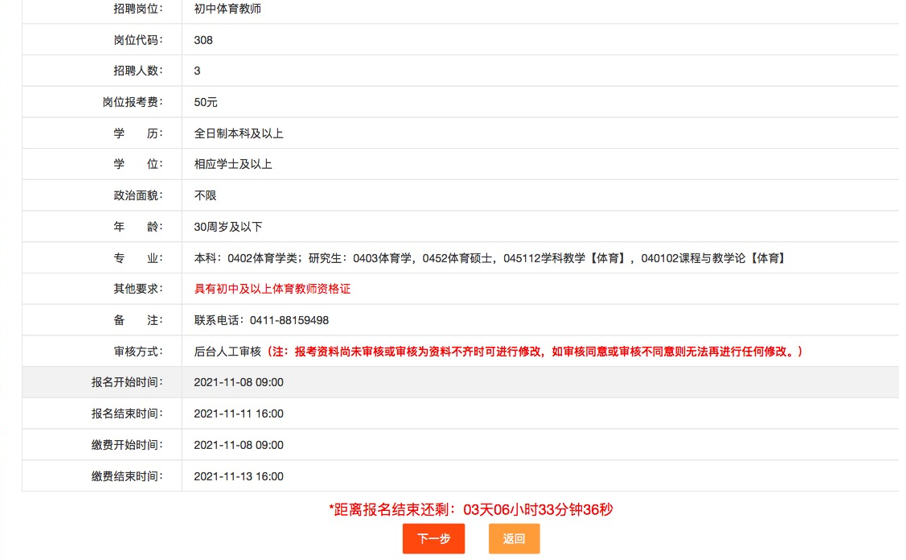
Task: Click the 初中体育教师 position value
Action: [228, 9]
